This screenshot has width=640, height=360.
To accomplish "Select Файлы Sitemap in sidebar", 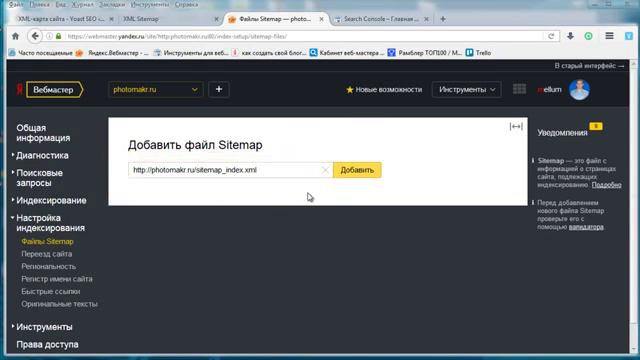I will pyautogui.click(x=47, y=242).
